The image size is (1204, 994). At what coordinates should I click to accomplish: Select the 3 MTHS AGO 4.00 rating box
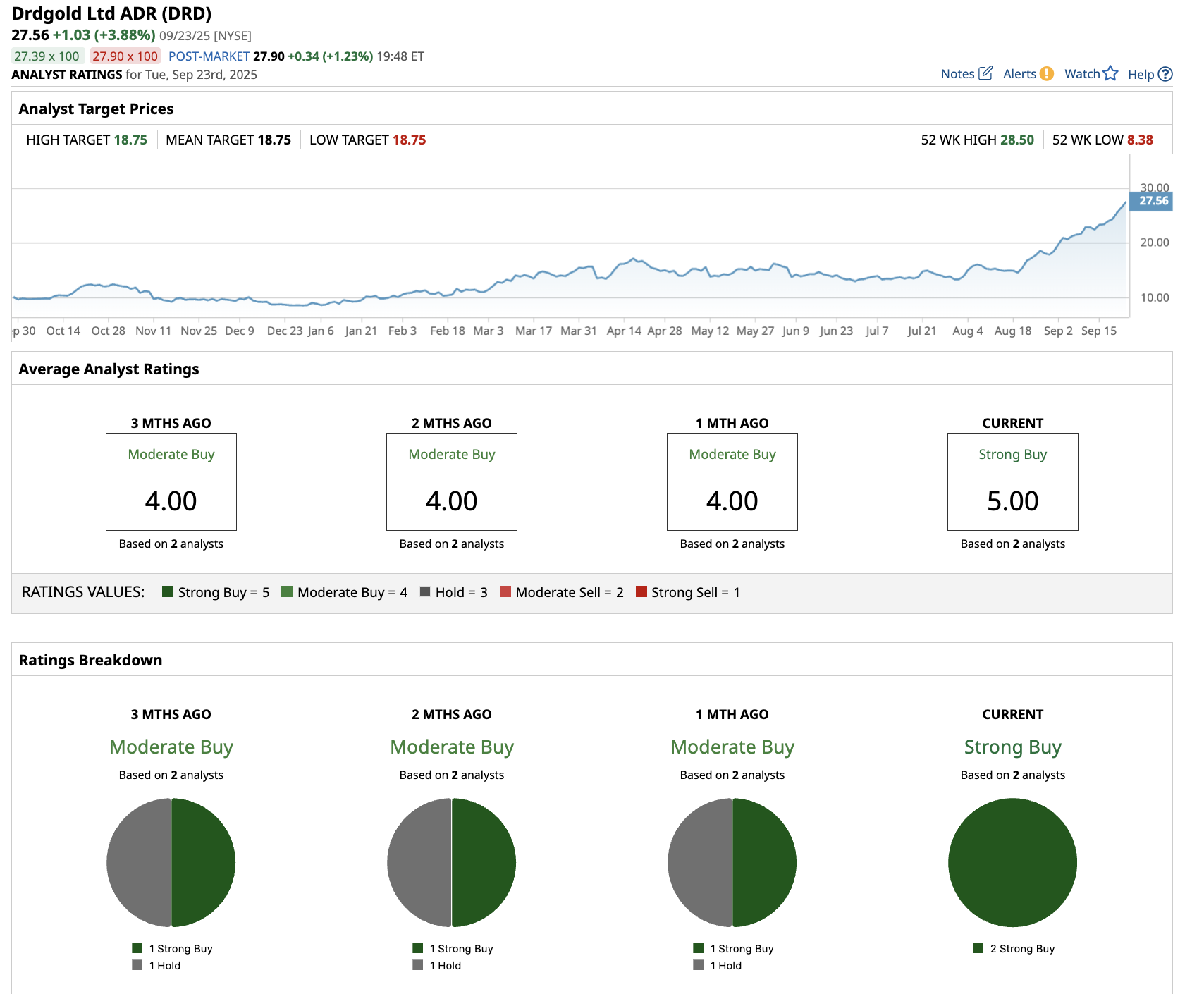pyautogui.click(x=171, y=481)
